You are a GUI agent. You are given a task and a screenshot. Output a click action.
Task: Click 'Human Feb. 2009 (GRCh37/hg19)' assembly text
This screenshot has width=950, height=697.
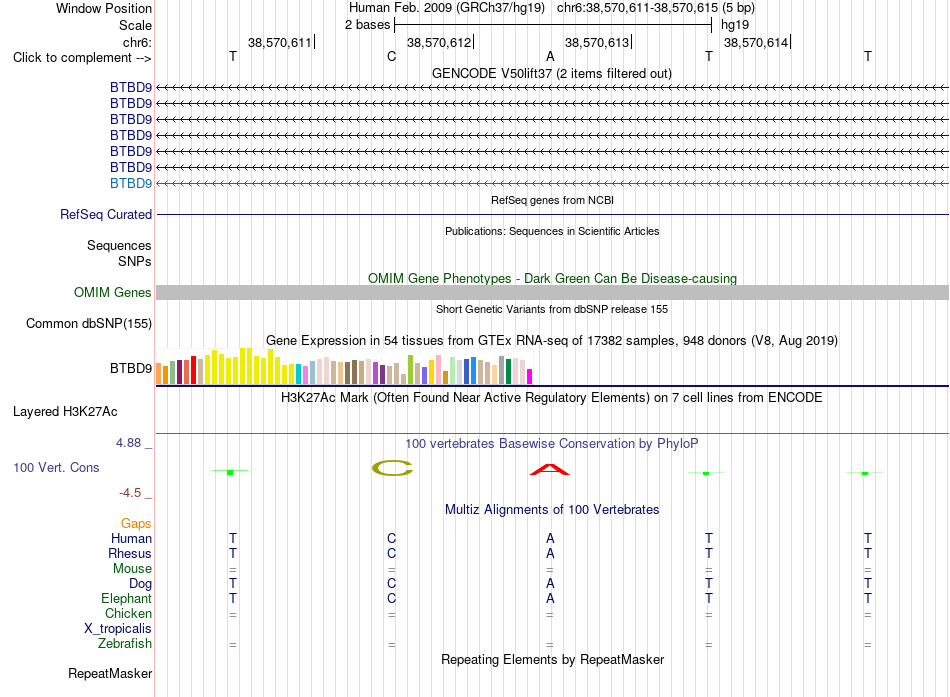[447, 8]
